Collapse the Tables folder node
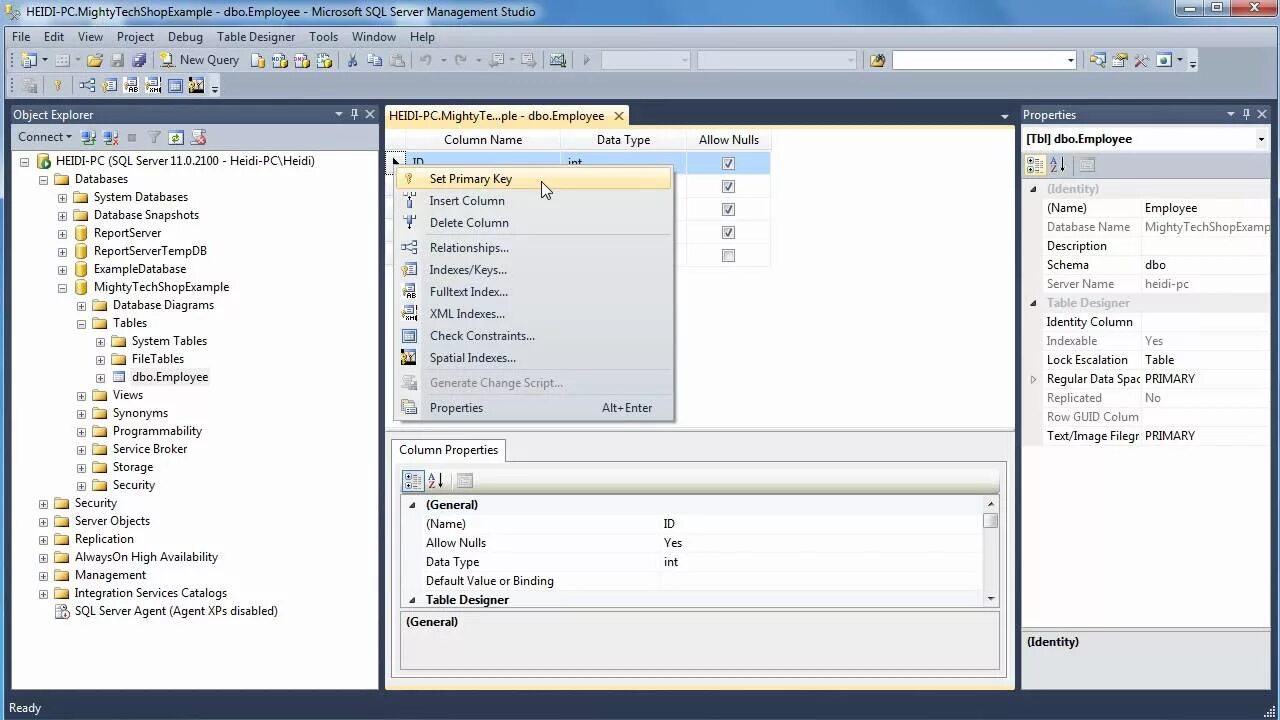The image size is (1280, 720). tap(81, 323)
